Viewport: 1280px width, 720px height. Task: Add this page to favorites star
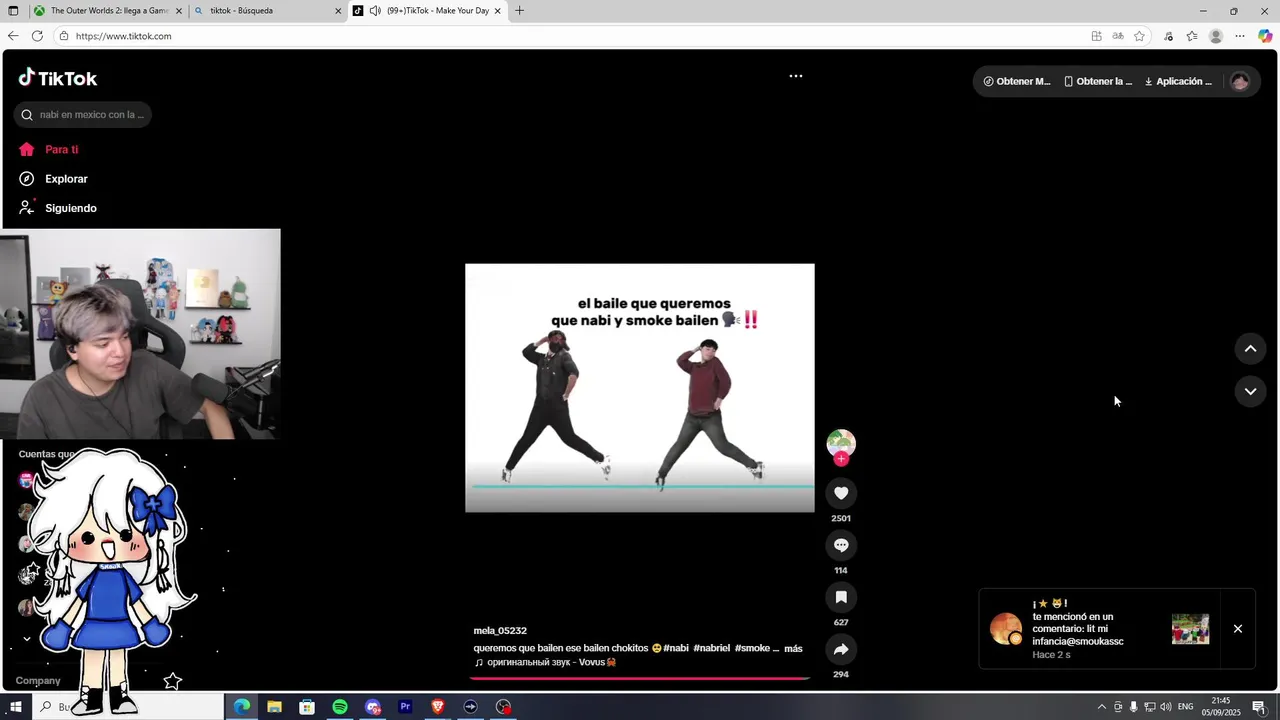1139,36
